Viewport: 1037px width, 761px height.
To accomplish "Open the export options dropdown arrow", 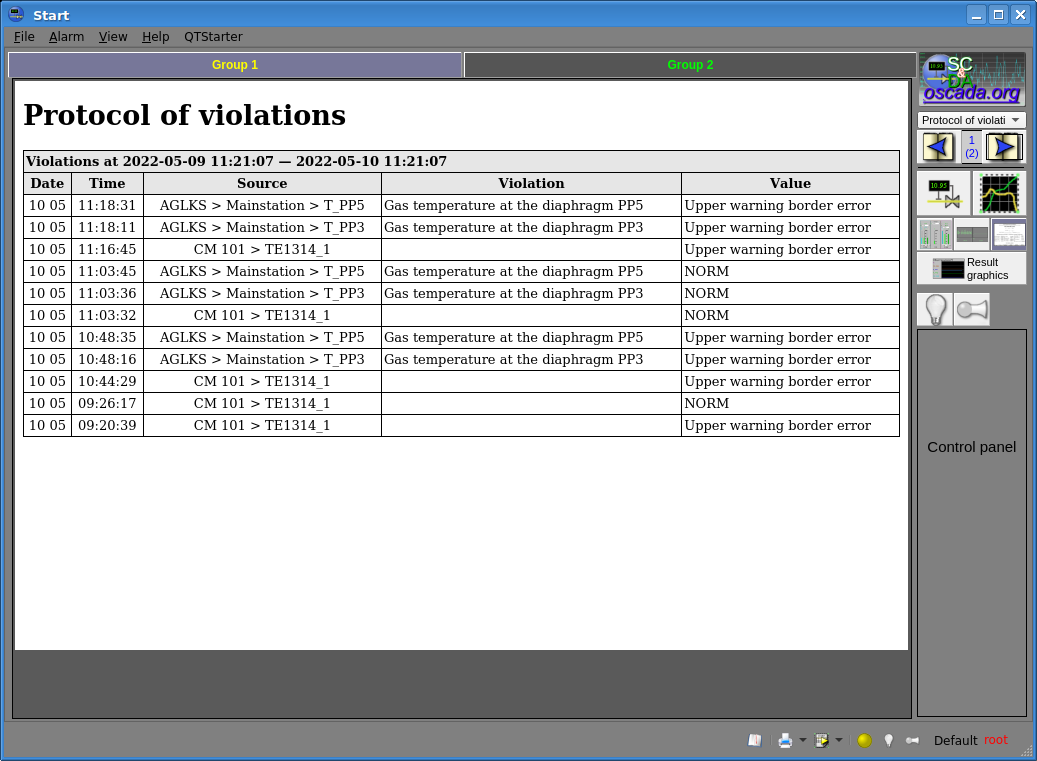I will pos(839,740).
